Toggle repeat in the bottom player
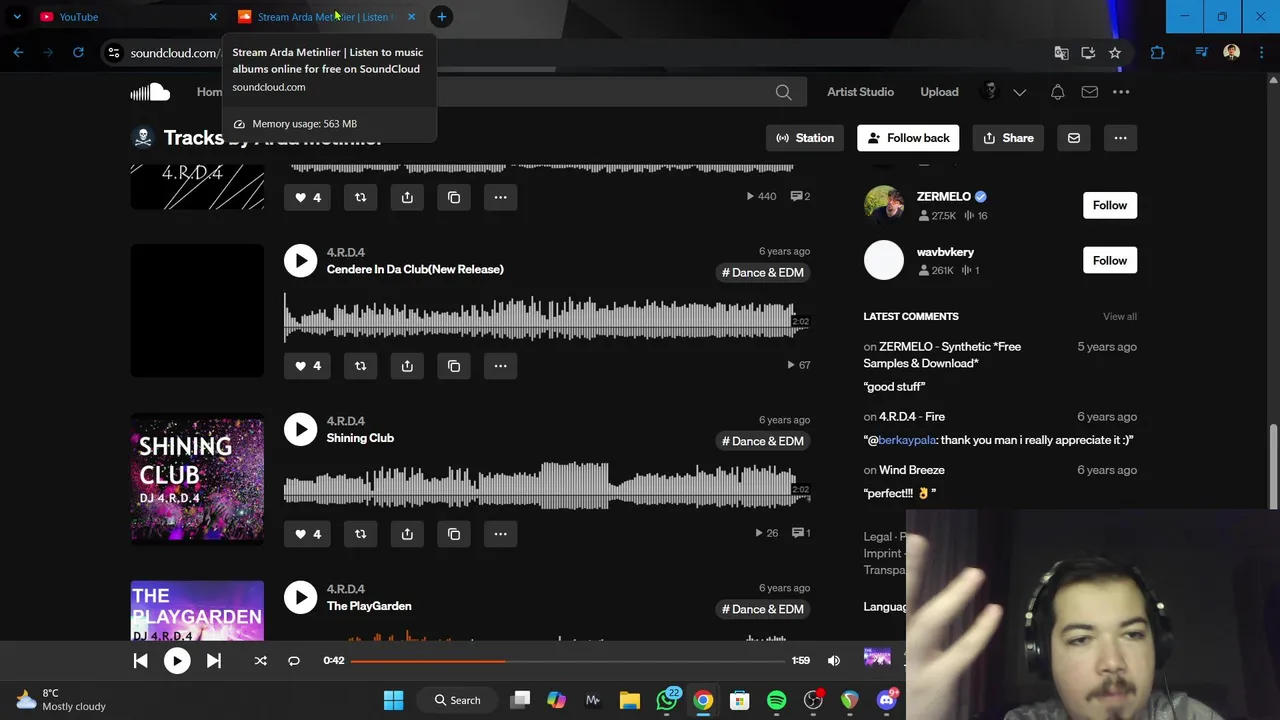 [x=294, y=660]
